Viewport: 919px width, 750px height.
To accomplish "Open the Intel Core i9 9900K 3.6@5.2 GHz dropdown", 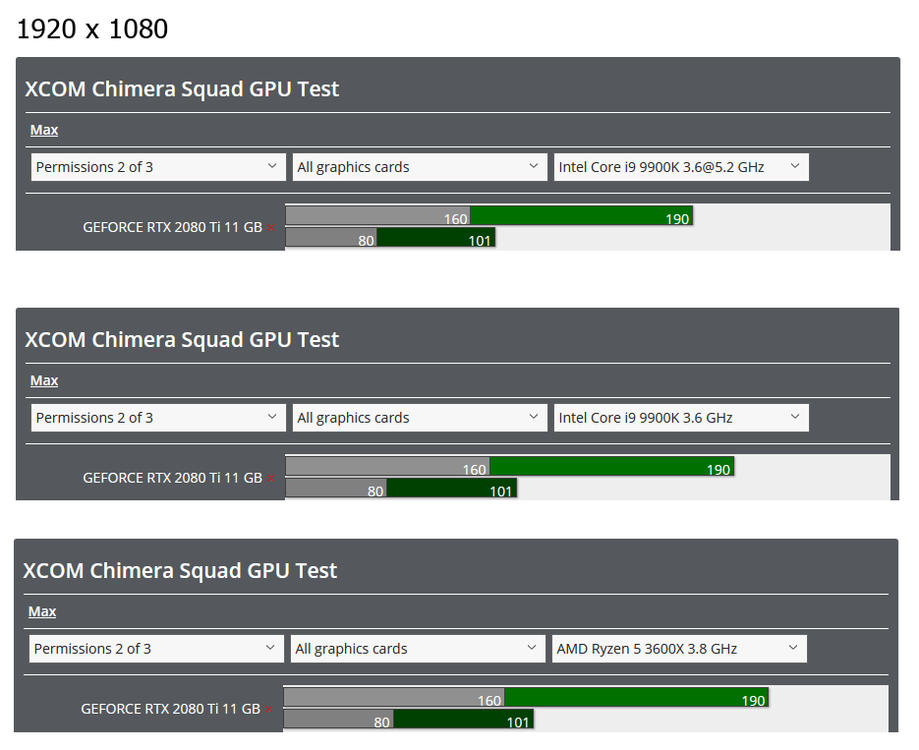I will click(x=681, y=167).
